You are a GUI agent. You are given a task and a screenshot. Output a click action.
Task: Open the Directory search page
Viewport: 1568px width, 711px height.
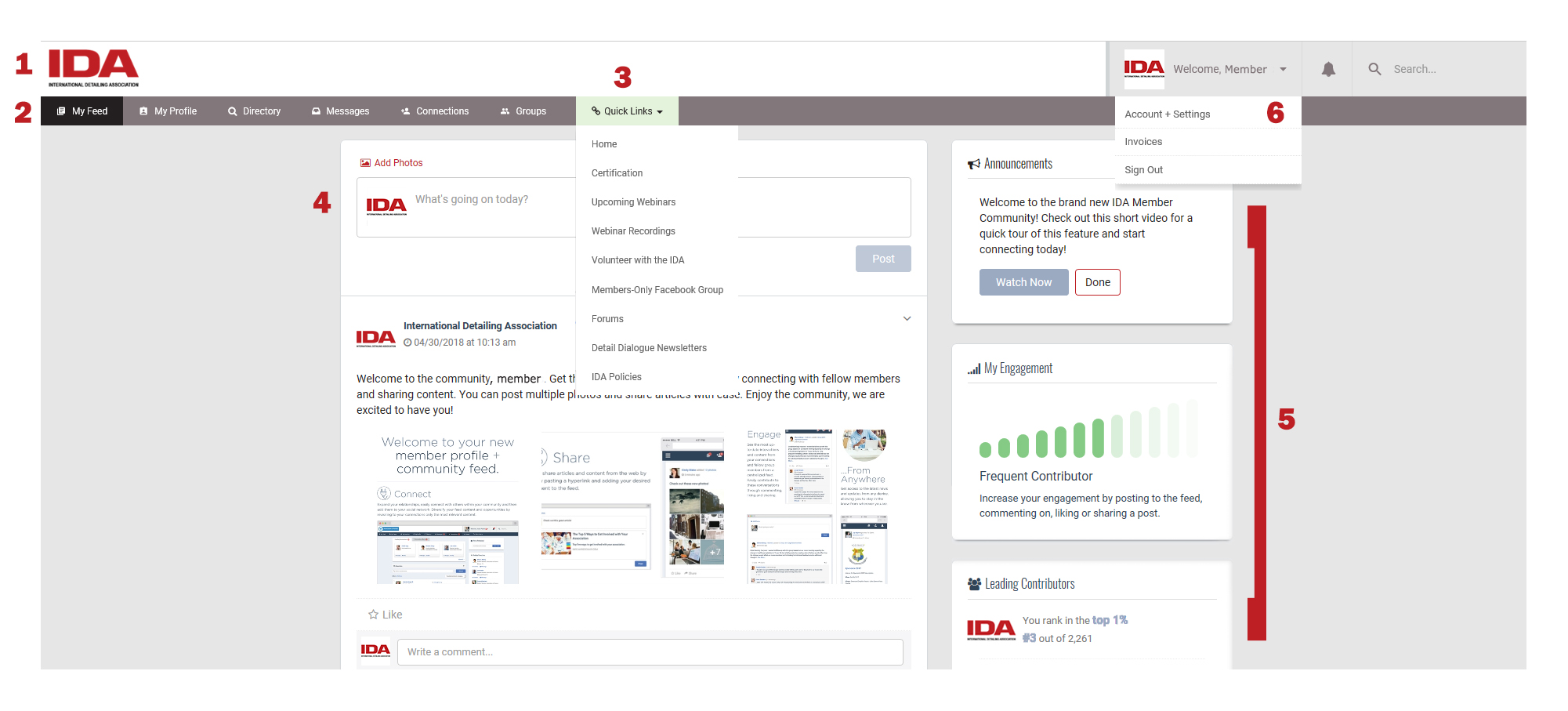point(254,111)
